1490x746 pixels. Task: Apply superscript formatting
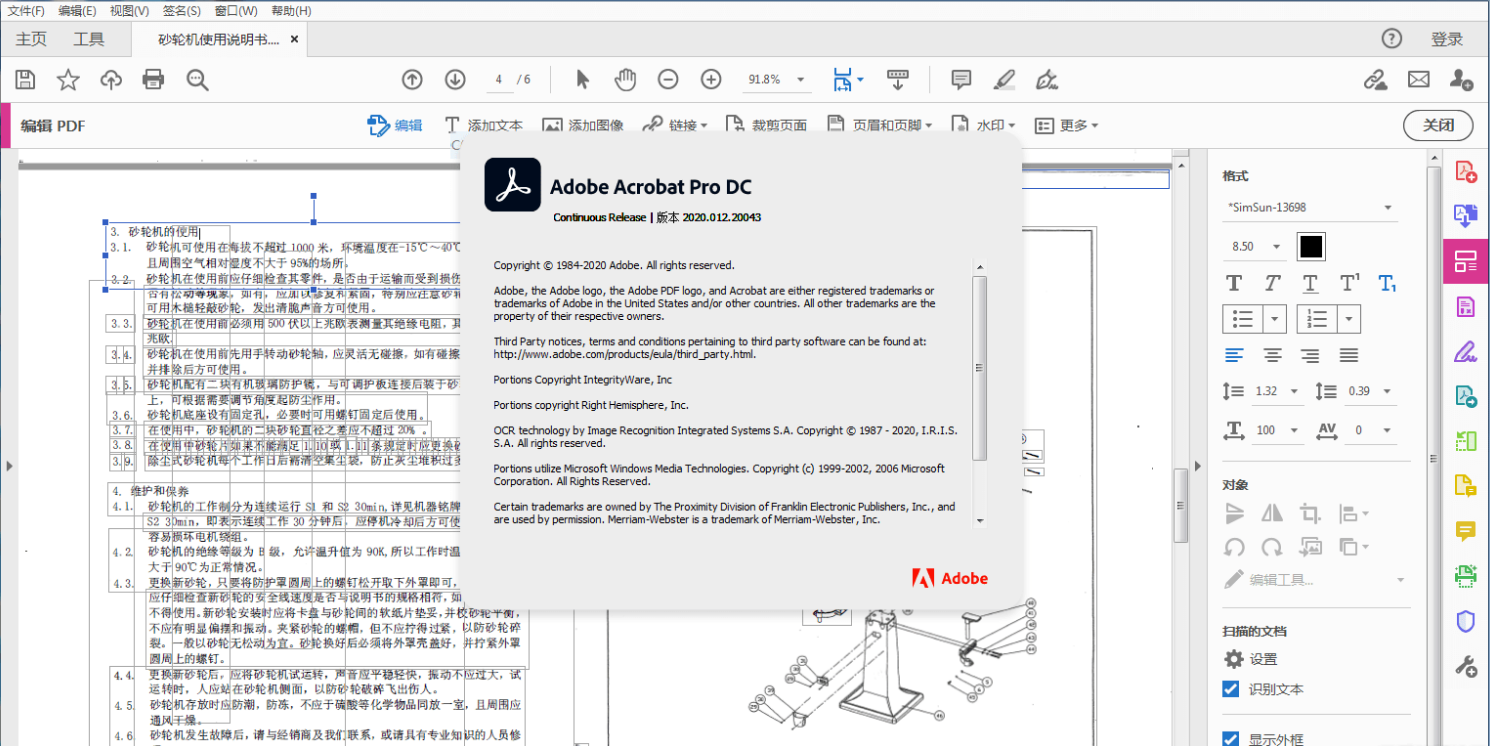coord(1349,283)
